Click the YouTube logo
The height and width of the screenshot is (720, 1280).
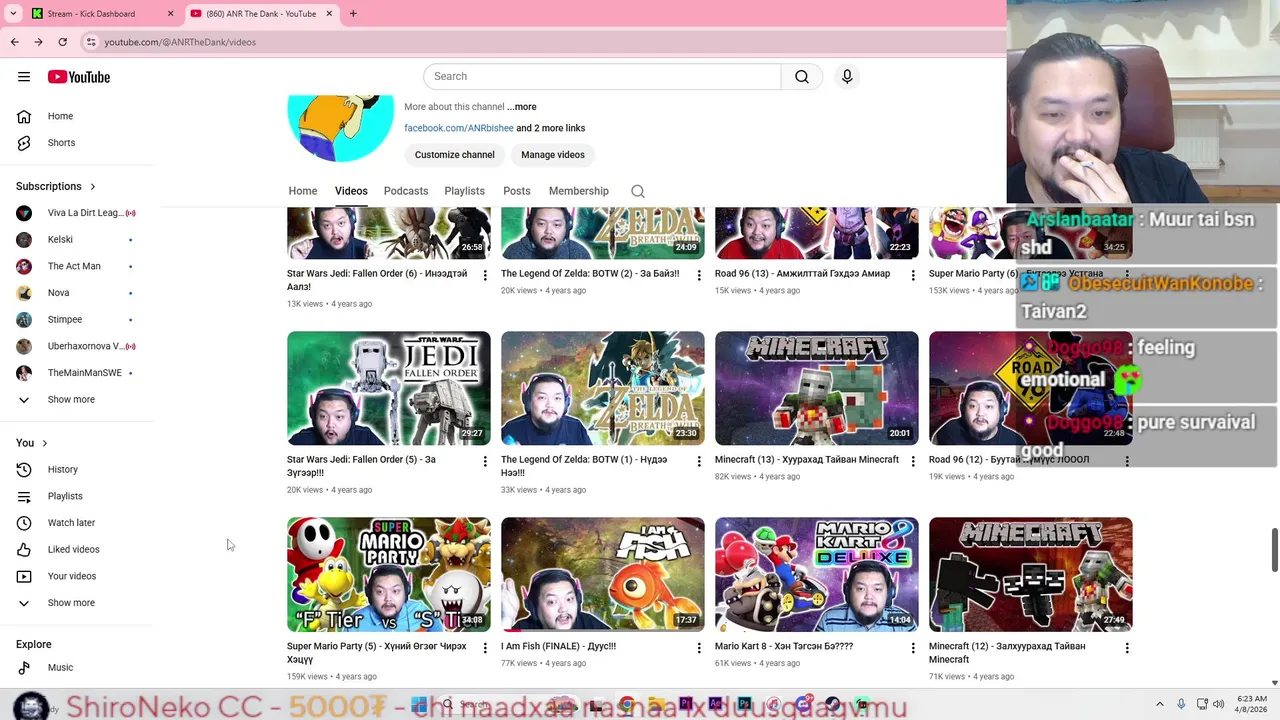[78, 77]
